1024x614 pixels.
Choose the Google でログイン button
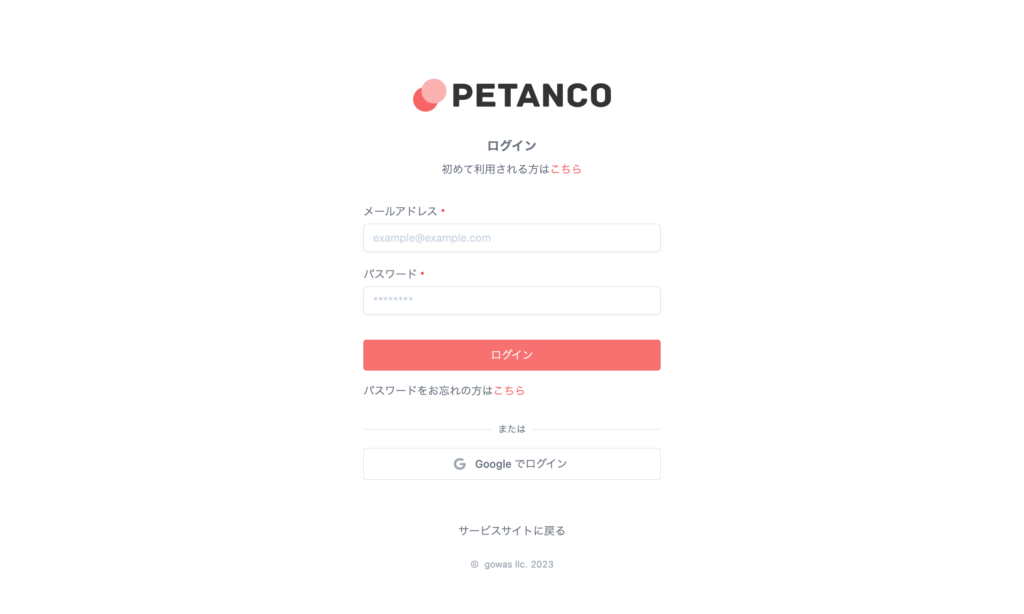pyautogui.click(x=512, y=464)
